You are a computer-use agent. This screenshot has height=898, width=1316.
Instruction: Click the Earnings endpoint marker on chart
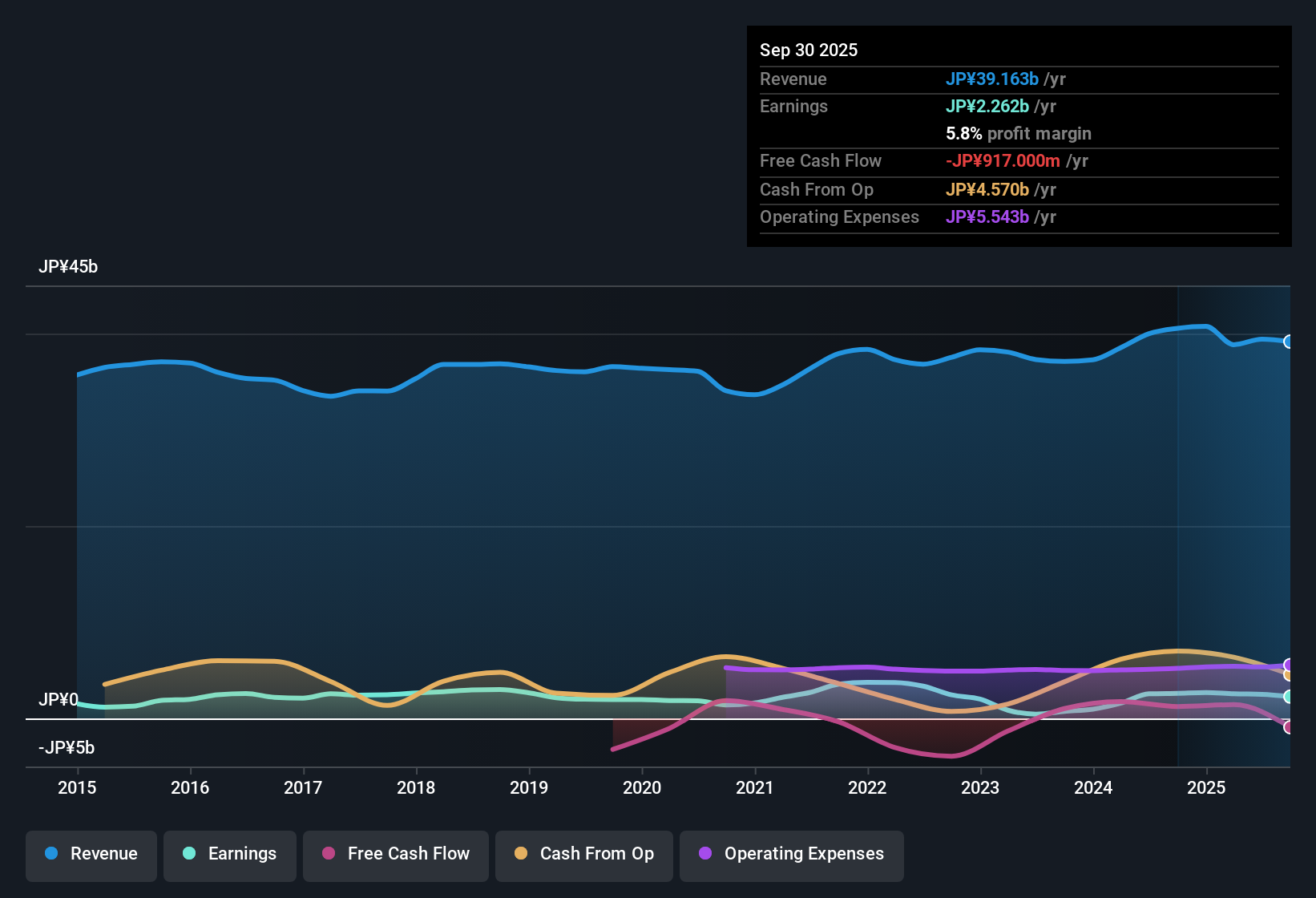pyautogui.click(x=1289, y=698)
